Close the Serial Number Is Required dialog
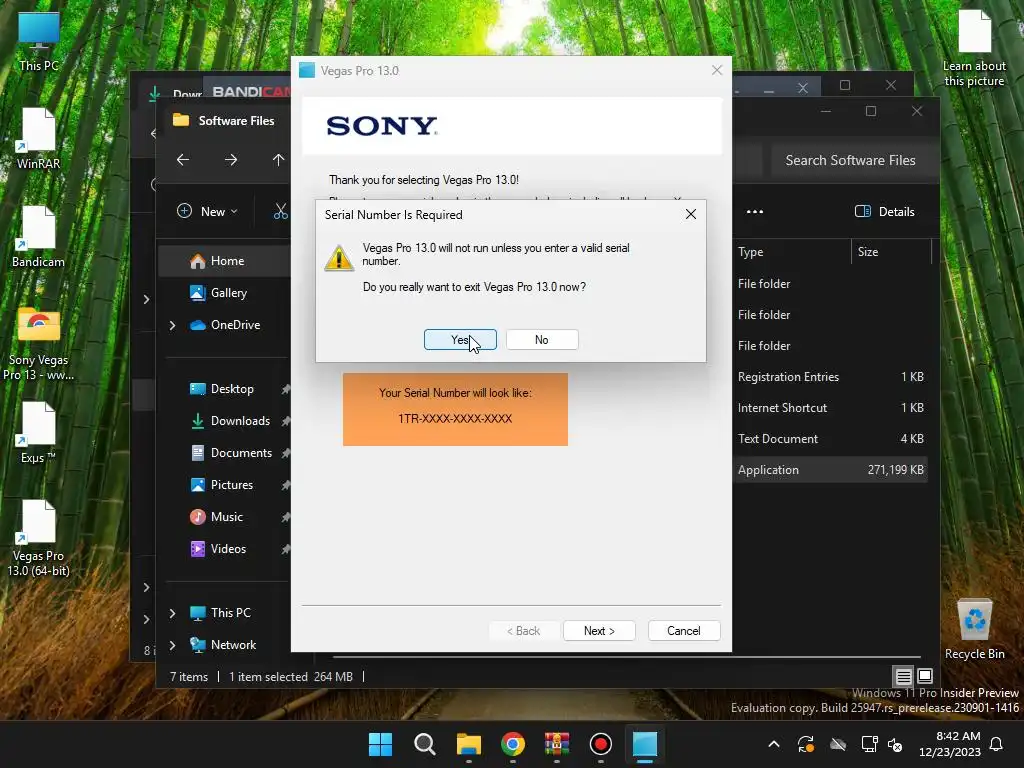 (690, 214)
